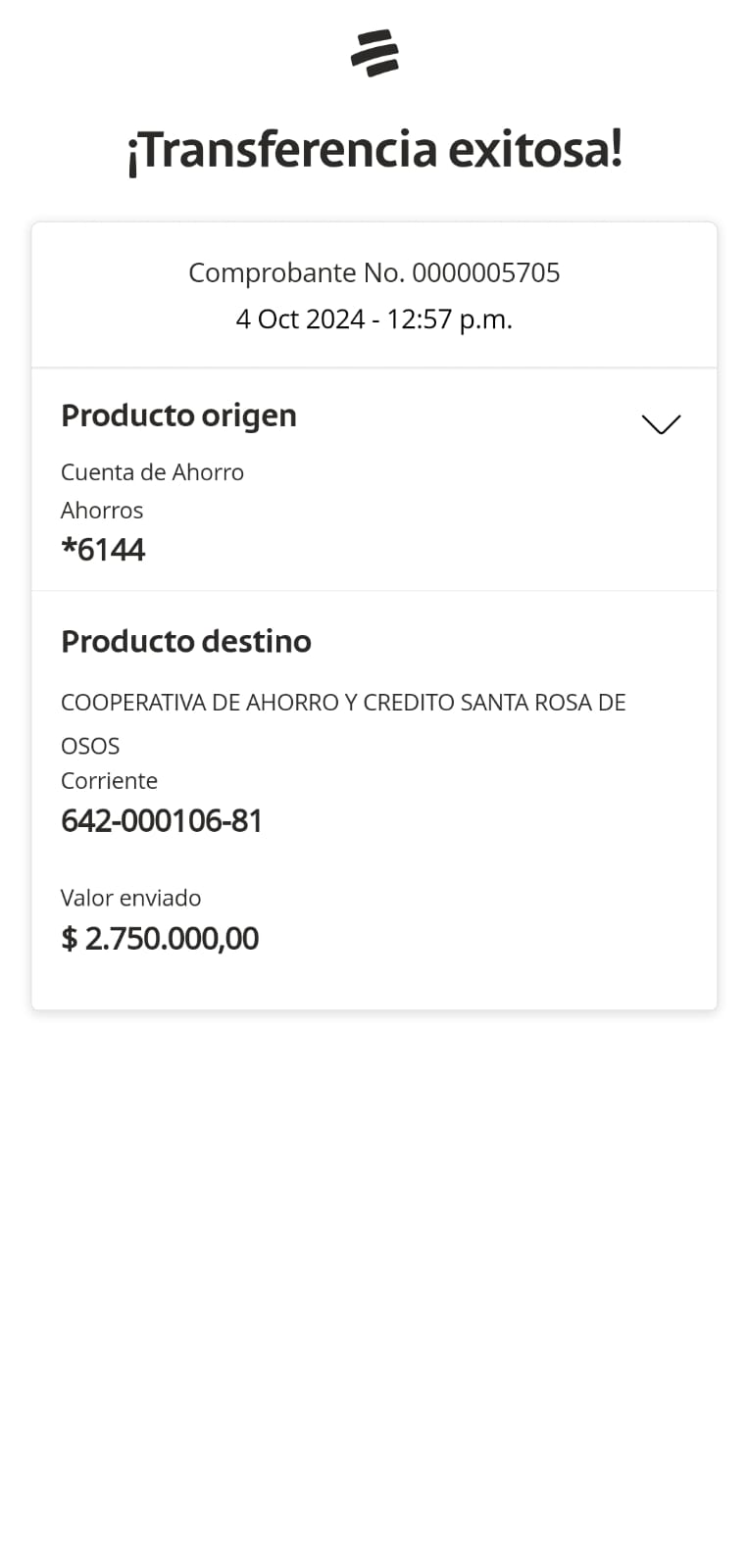Click the Ahorros account type text
The image size is (748, 1568).
(x=102, y=511)
